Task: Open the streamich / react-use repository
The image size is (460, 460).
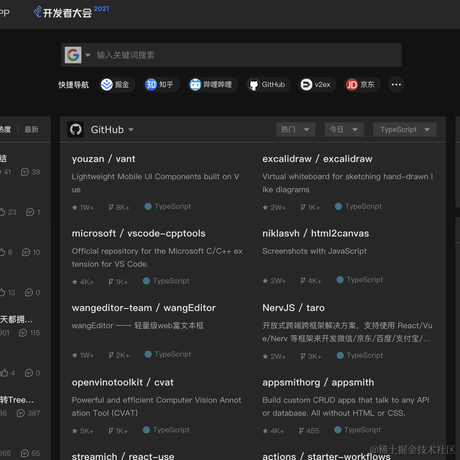Action: tap(123, 456)
